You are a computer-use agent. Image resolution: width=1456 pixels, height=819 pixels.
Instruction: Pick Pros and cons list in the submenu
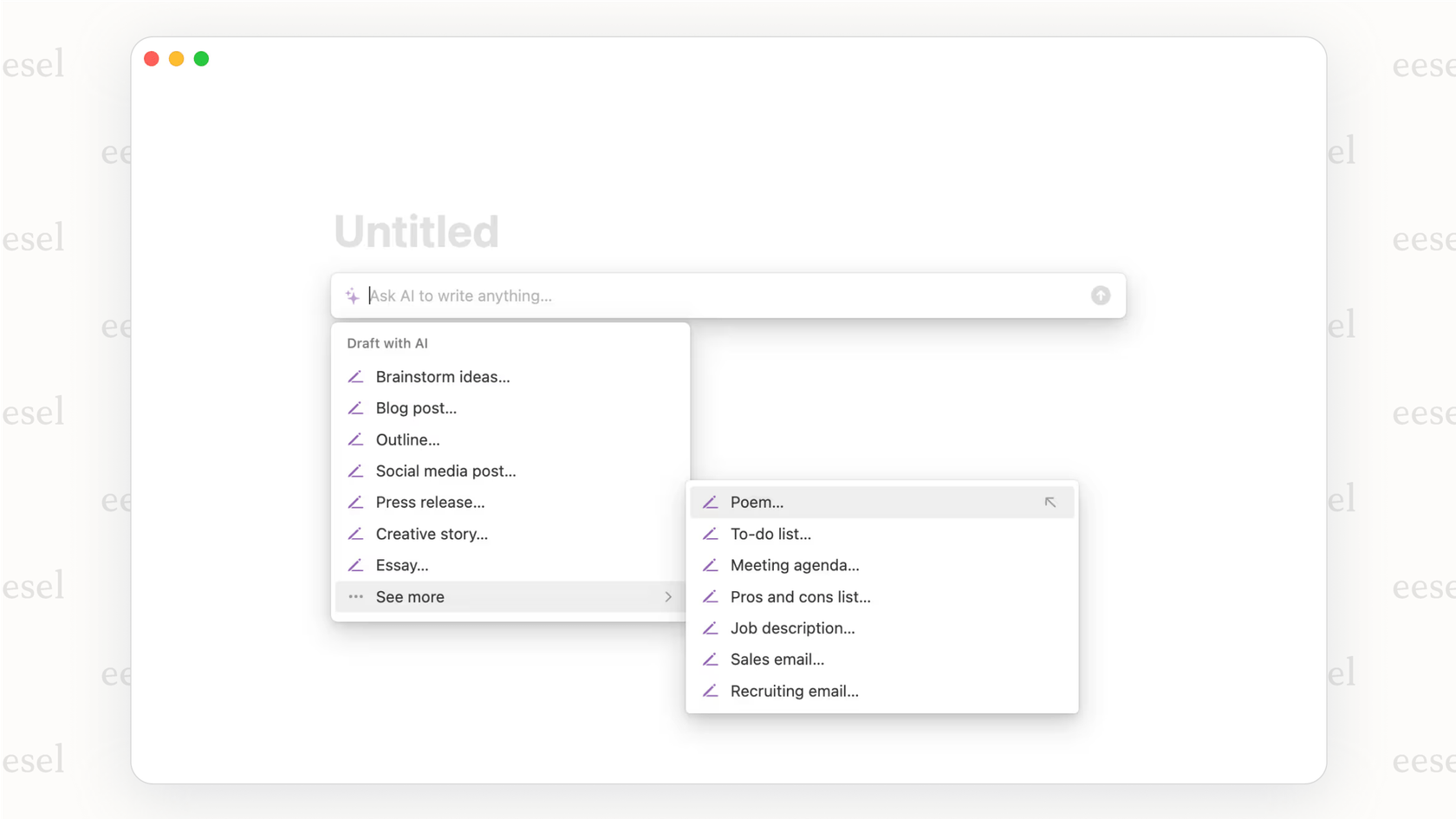[800, 596]
